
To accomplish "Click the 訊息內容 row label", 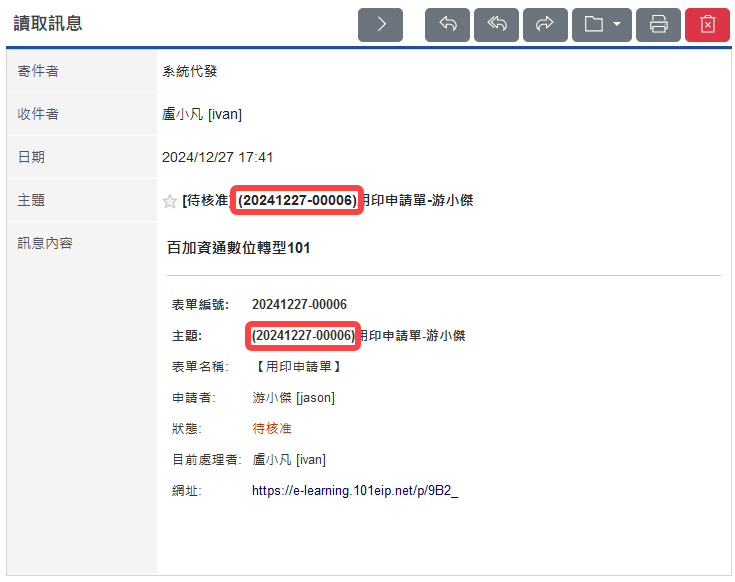I will click(45, 243).
